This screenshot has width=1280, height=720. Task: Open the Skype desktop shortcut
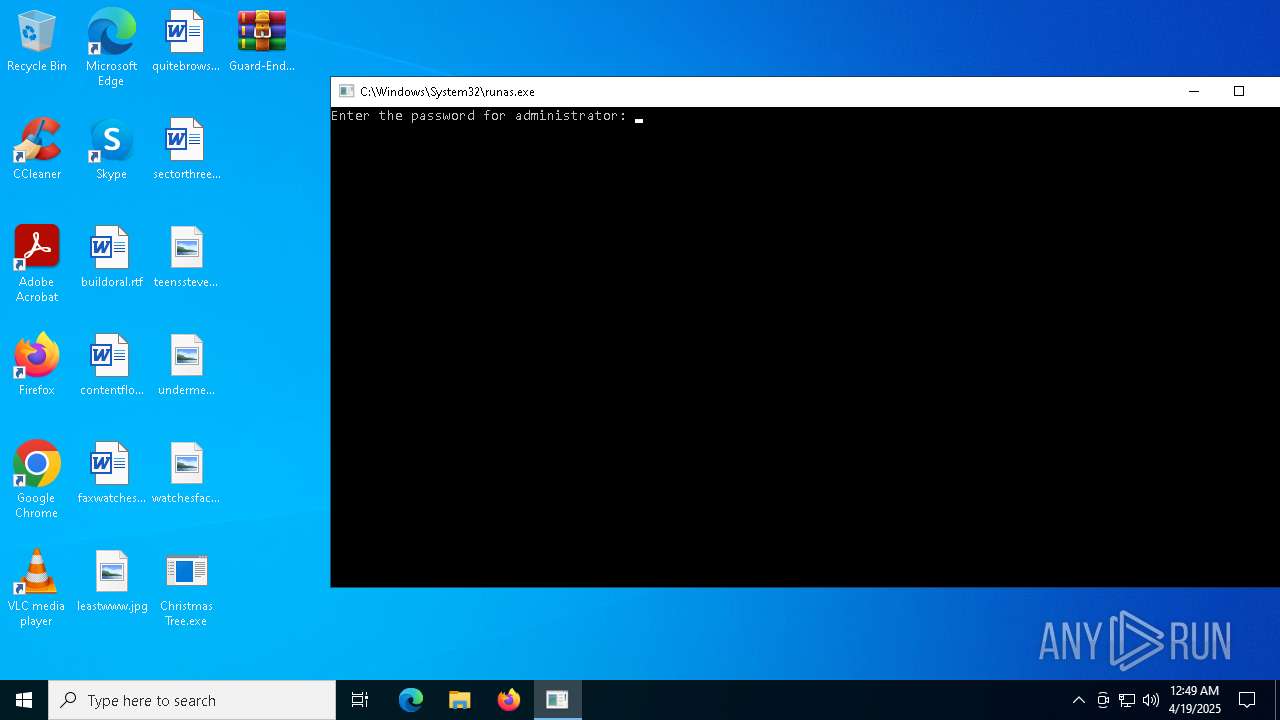coord(111,150)
